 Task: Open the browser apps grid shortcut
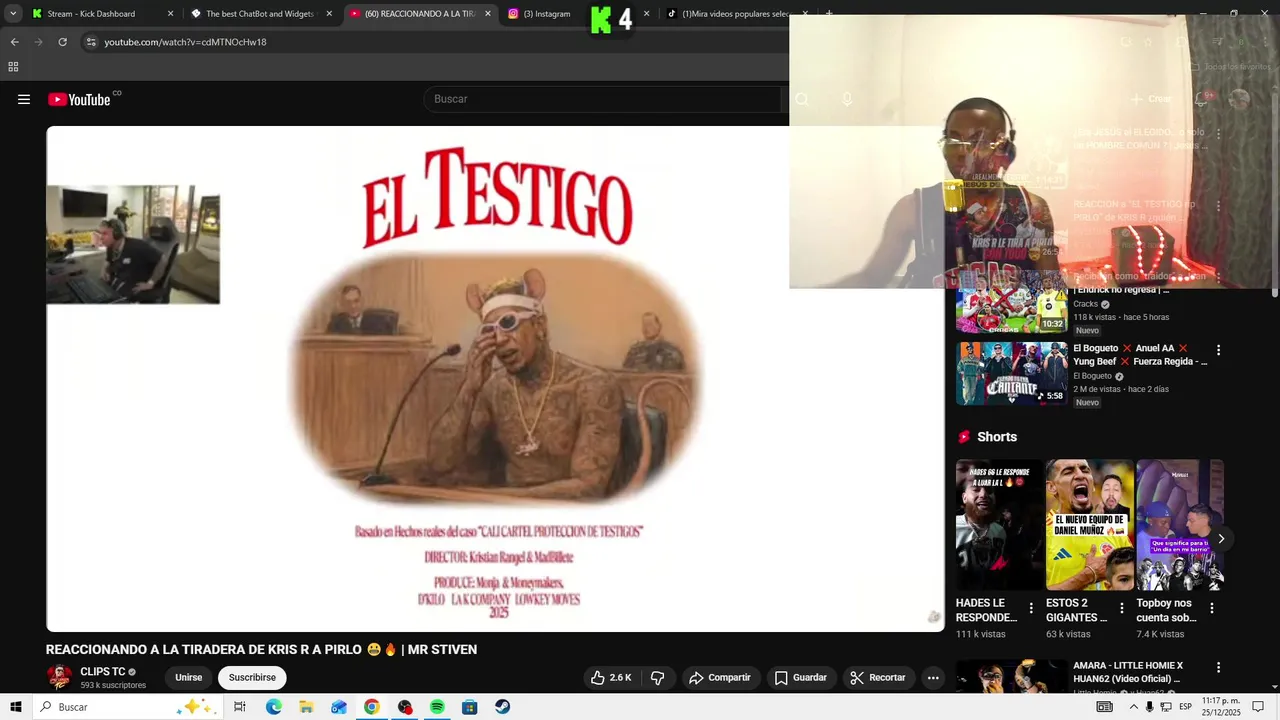pyautogui.click(x=13, y=67)
